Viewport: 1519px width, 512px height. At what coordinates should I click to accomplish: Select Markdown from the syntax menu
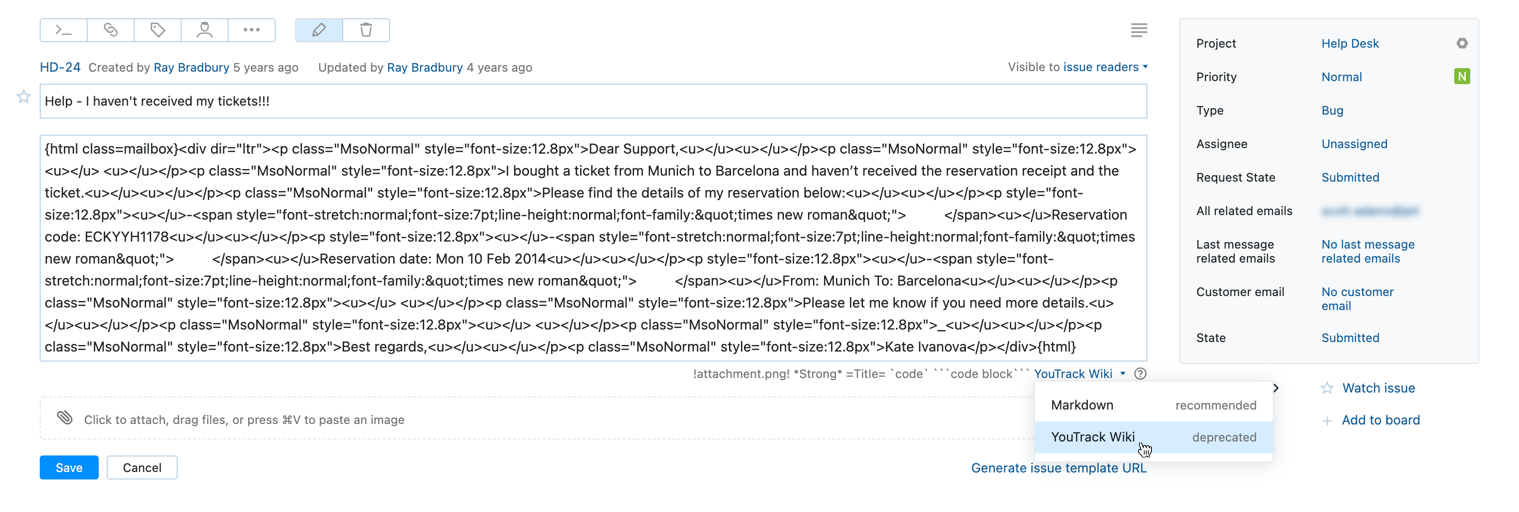[x=1082, y=405]
